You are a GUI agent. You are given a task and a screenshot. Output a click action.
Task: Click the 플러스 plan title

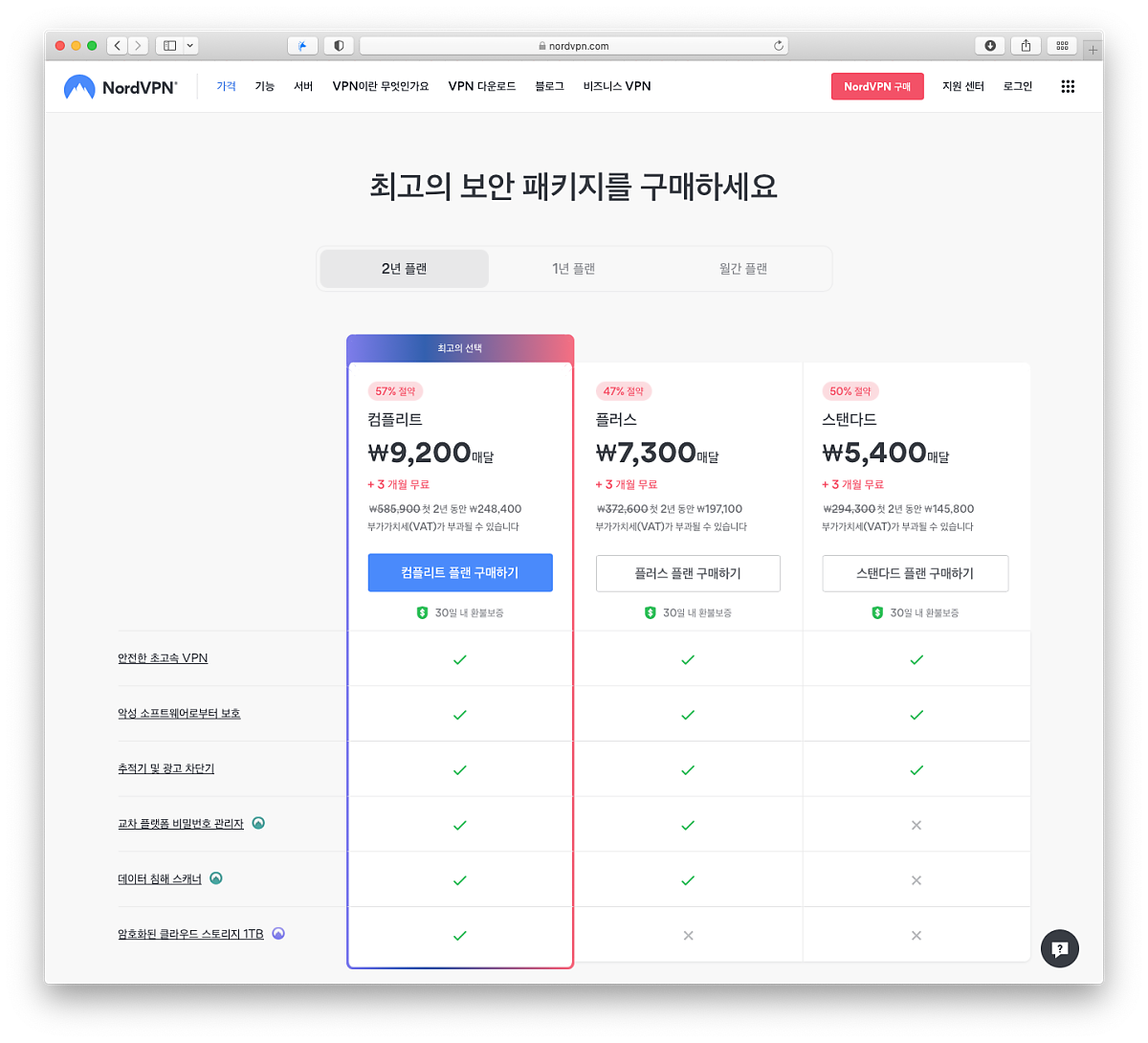(x=616, y=419)
